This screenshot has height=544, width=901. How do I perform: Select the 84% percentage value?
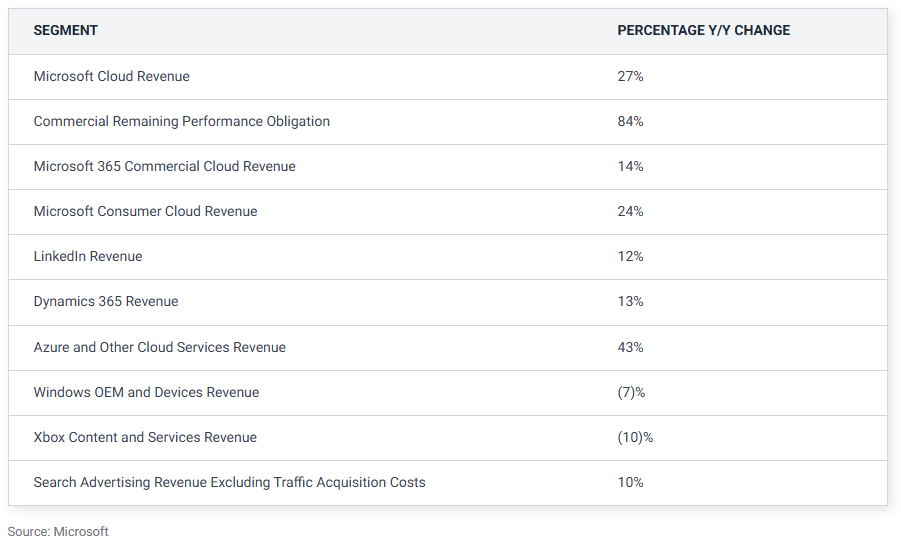pos(630,121)
